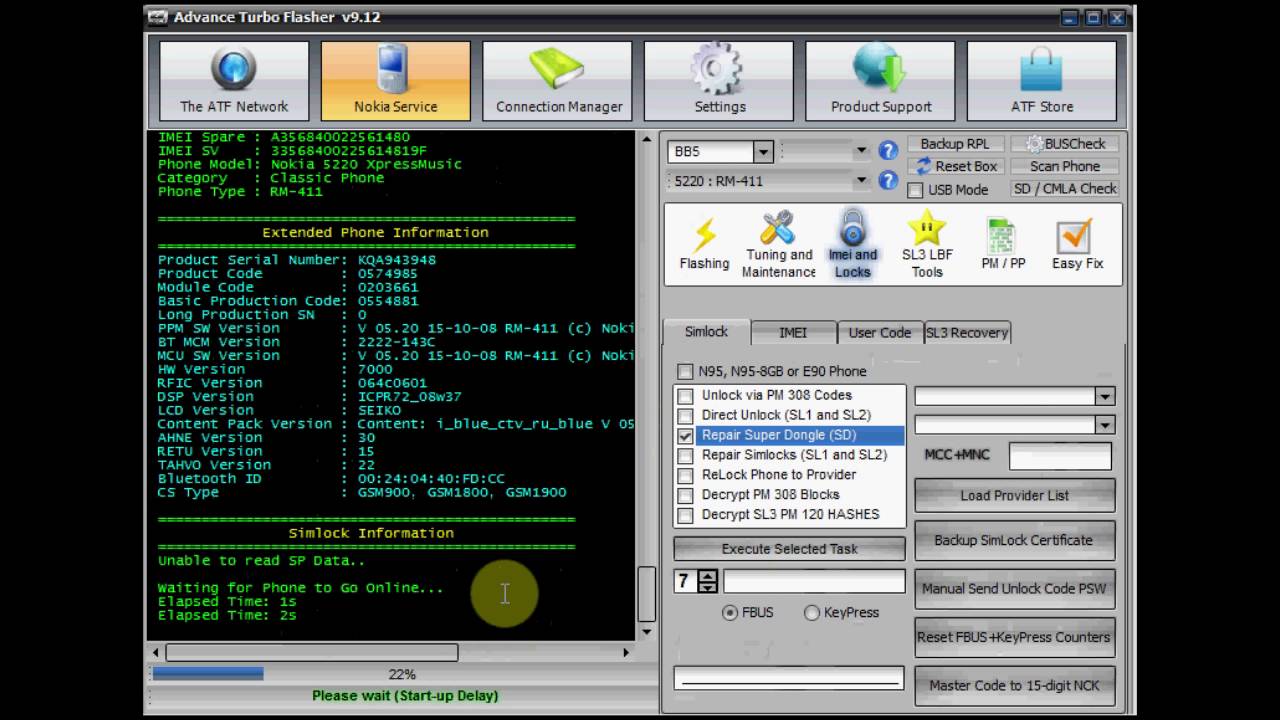The height and width of the screenshot is (720, 1280).
Task: Click Reset FBUS+KeyPress Counters button
Action: click(1014, 637)
